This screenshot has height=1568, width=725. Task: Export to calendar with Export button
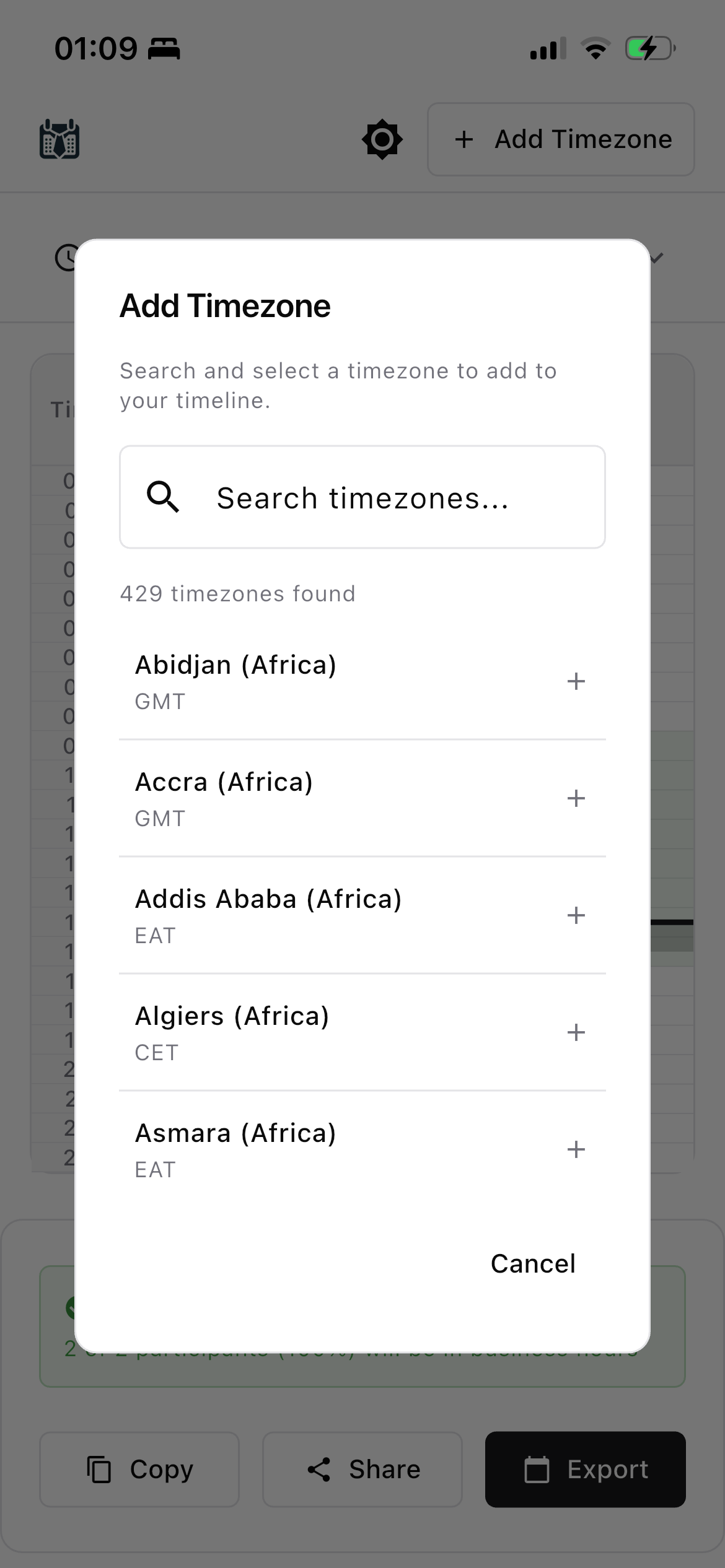click(x=586, y=1470)
